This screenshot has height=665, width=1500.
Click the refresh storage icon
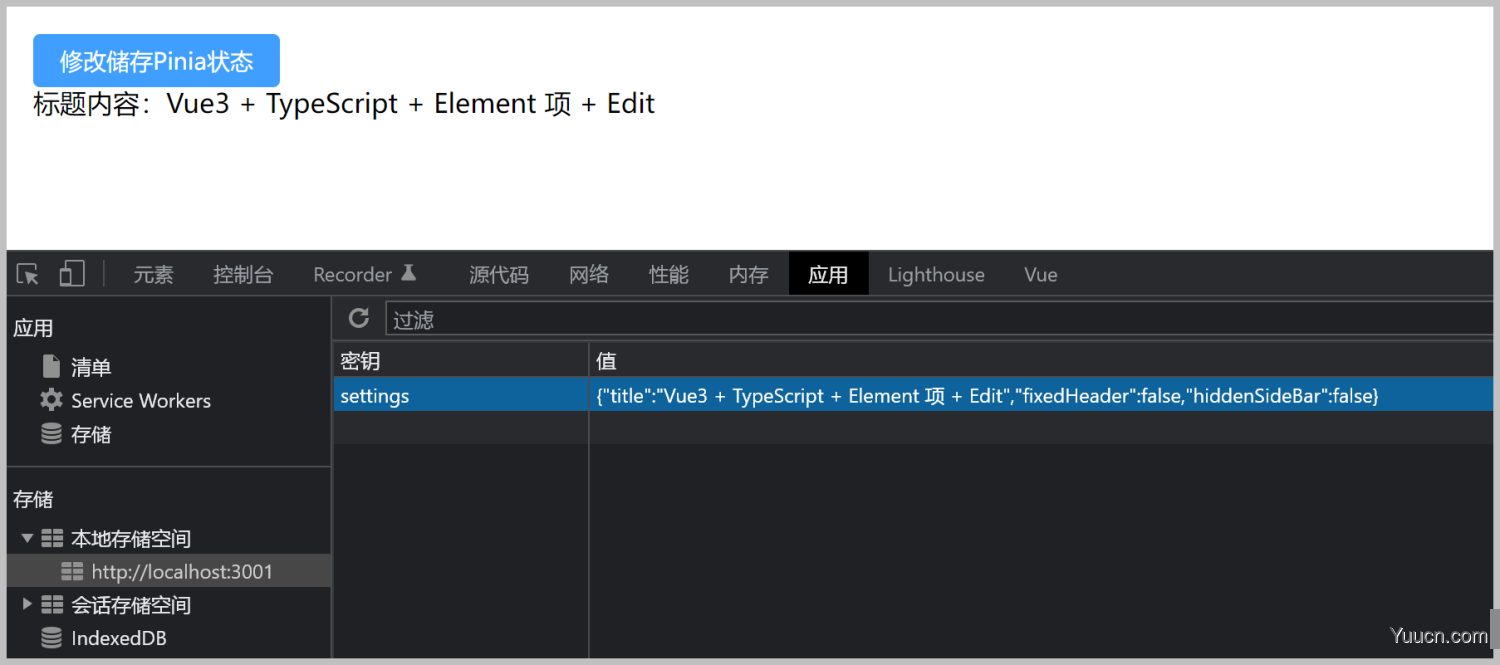358,318
